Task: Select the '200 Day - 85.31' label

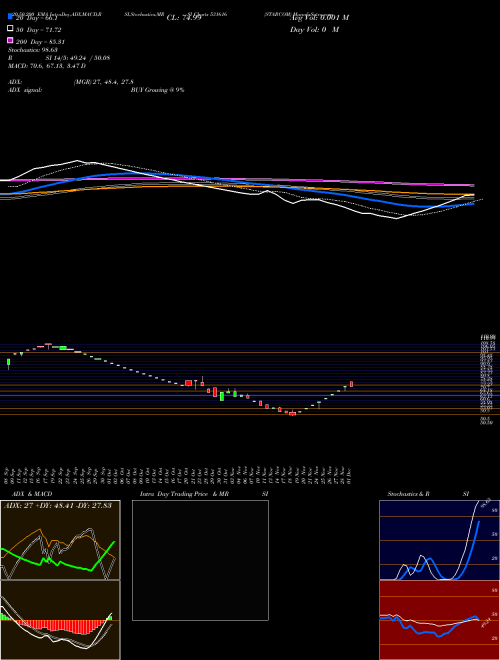Action: click(x=40, y=42)
